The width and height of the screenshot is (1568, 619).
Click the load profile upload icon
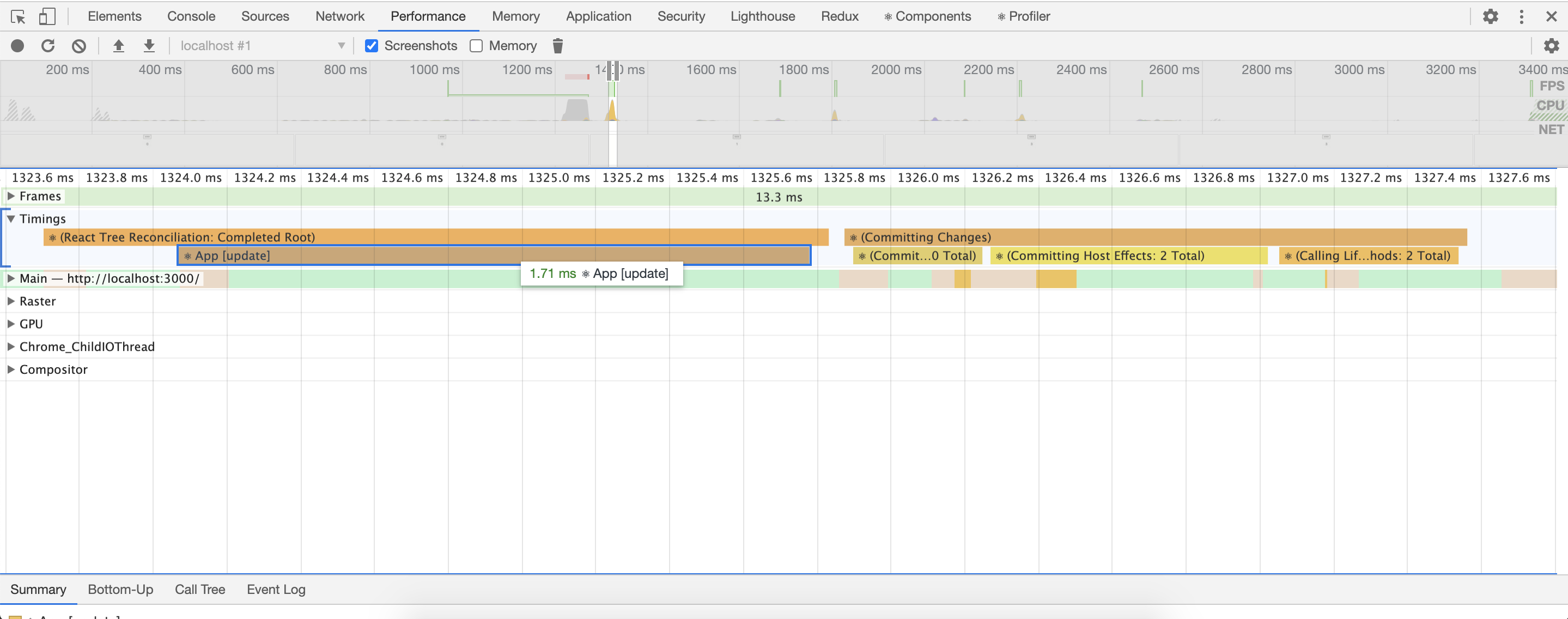click(x=119, y=46)
